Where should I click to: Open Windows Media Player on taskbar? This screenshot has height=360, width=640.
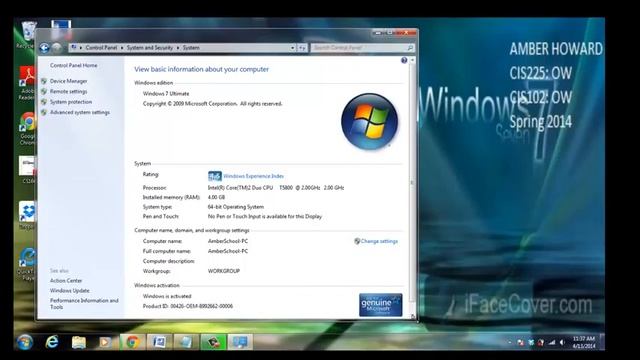[105, 342]
